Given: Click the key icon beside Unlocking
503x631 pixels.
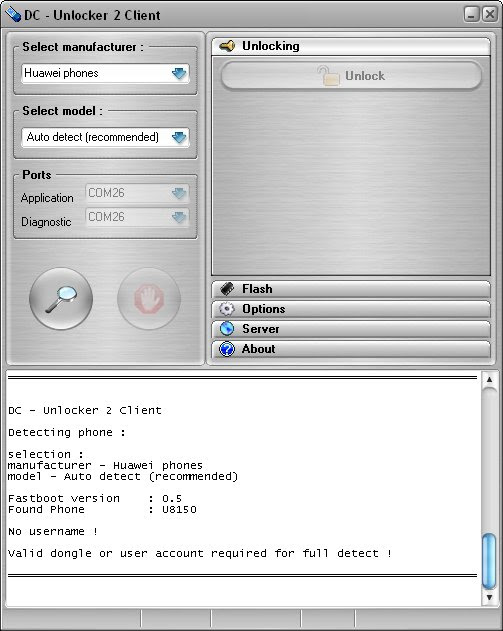Looking at the screenshot, I should point(227,46).
